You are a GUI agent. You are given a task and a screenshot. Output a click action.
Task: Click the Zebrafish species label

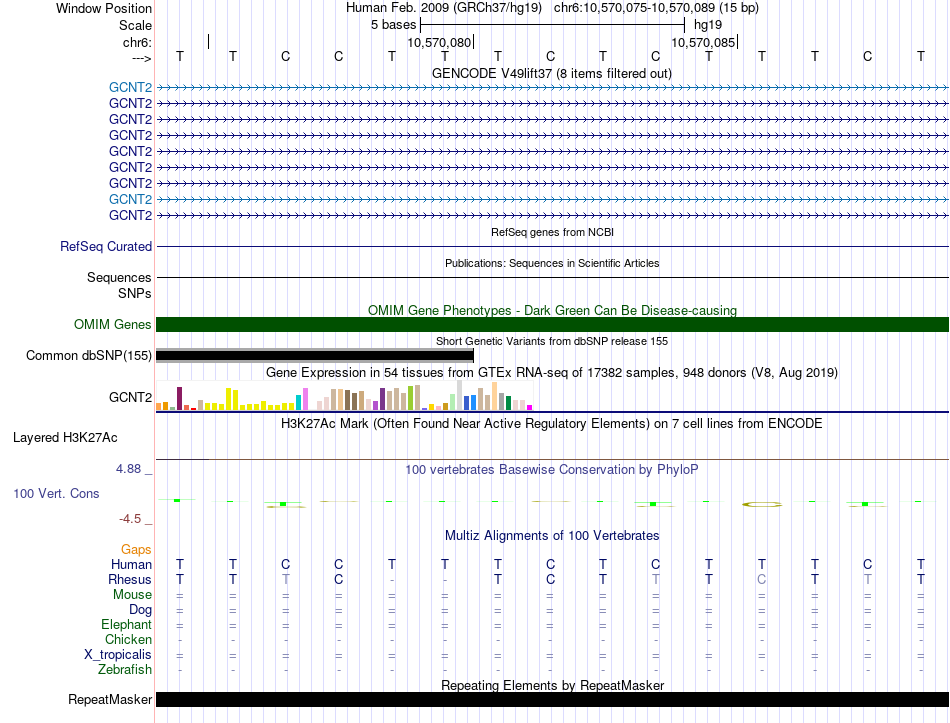(x=125, y=669)
